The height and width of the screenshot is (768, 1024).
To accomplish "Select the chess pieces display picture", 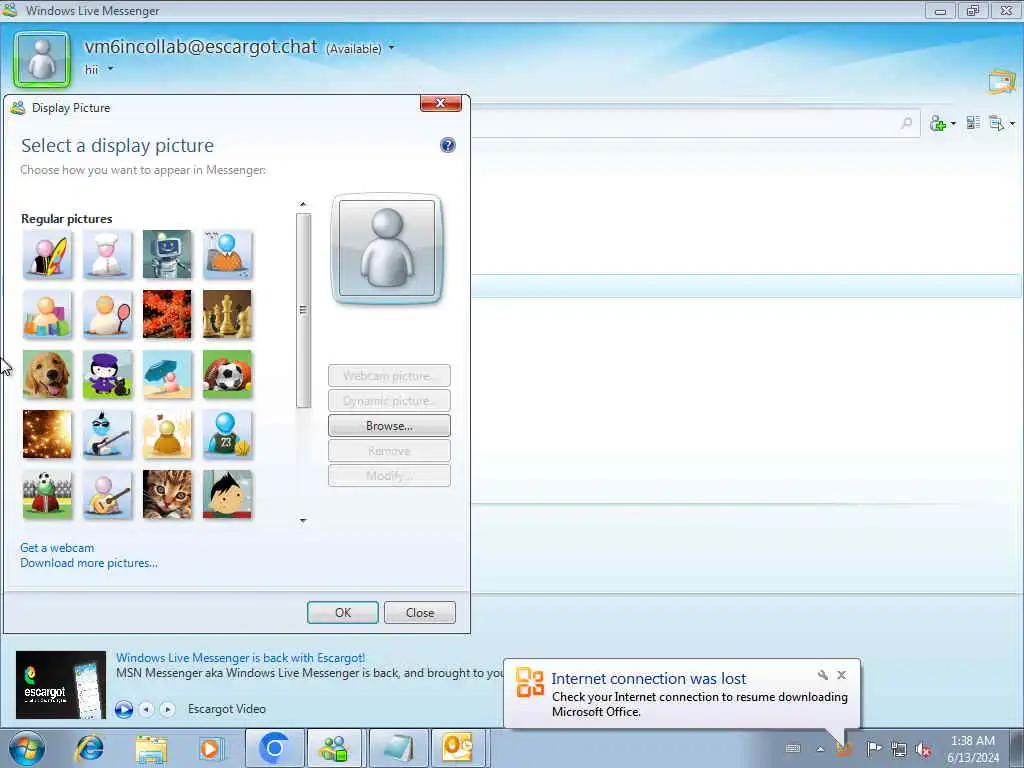I will pos(227,314).
